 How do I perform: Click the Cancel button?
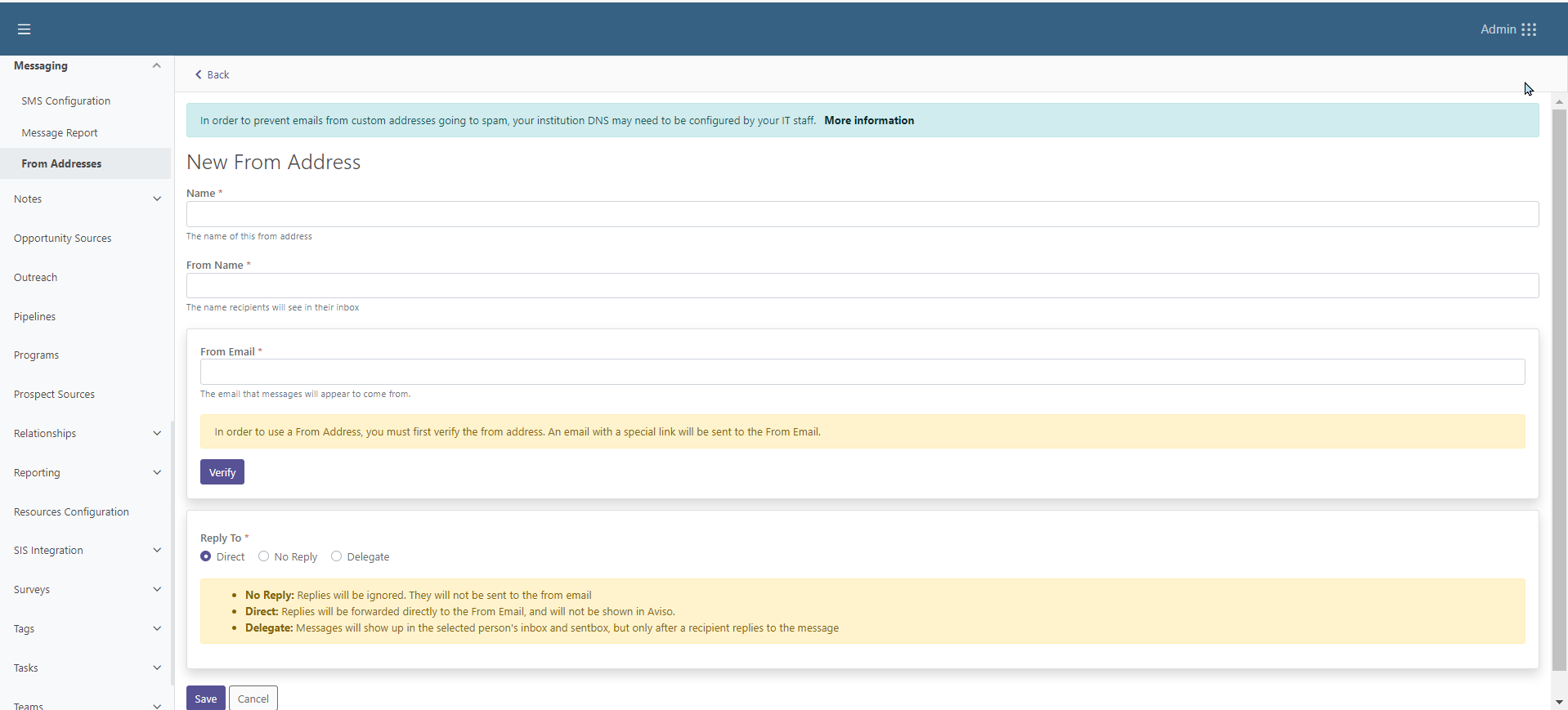[x=253, y=699]
